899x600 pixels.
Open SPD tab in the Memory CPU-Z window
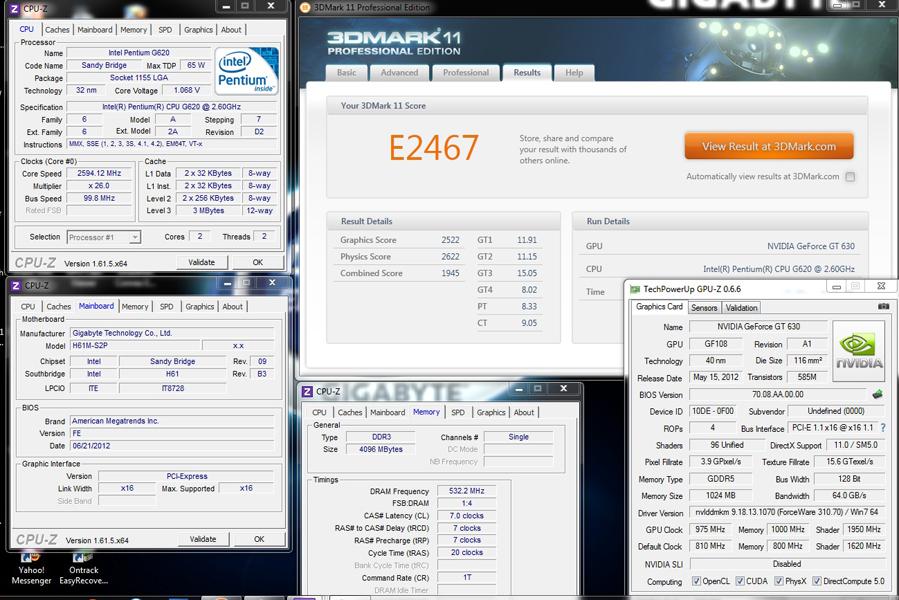458,412
